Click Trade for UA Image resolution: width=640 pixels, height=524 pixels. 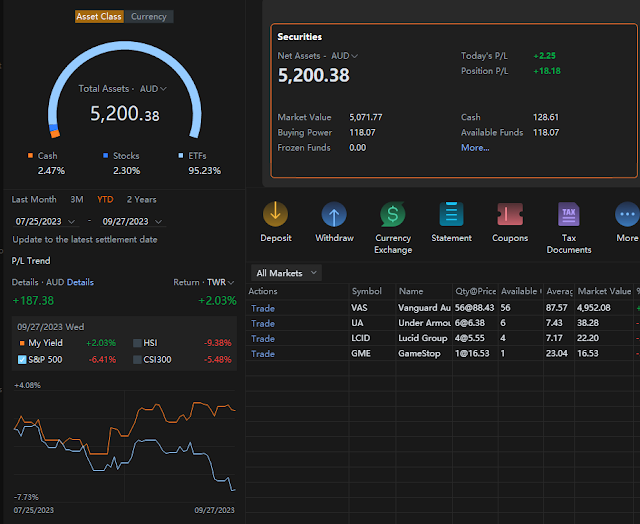pos(263,324)
